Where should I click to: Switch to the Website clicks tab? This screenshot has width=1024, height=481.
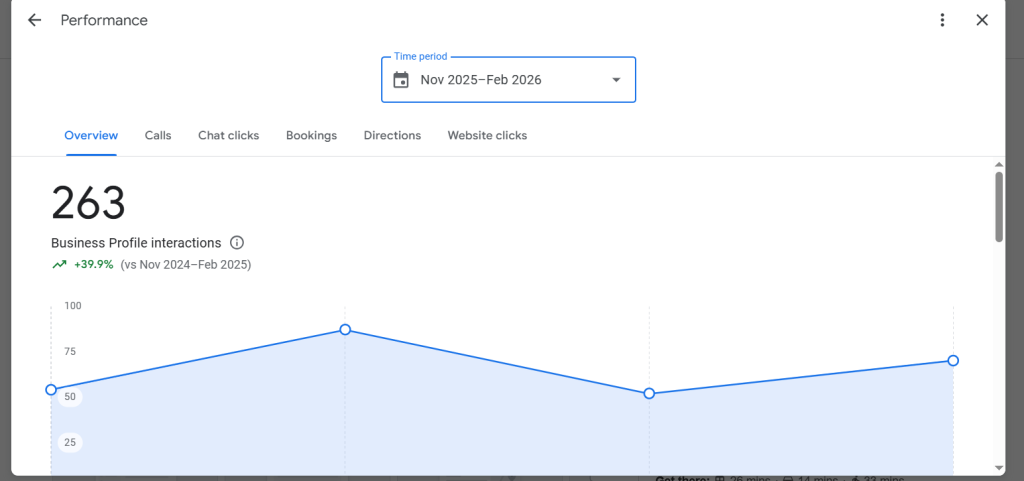point(487,135)
